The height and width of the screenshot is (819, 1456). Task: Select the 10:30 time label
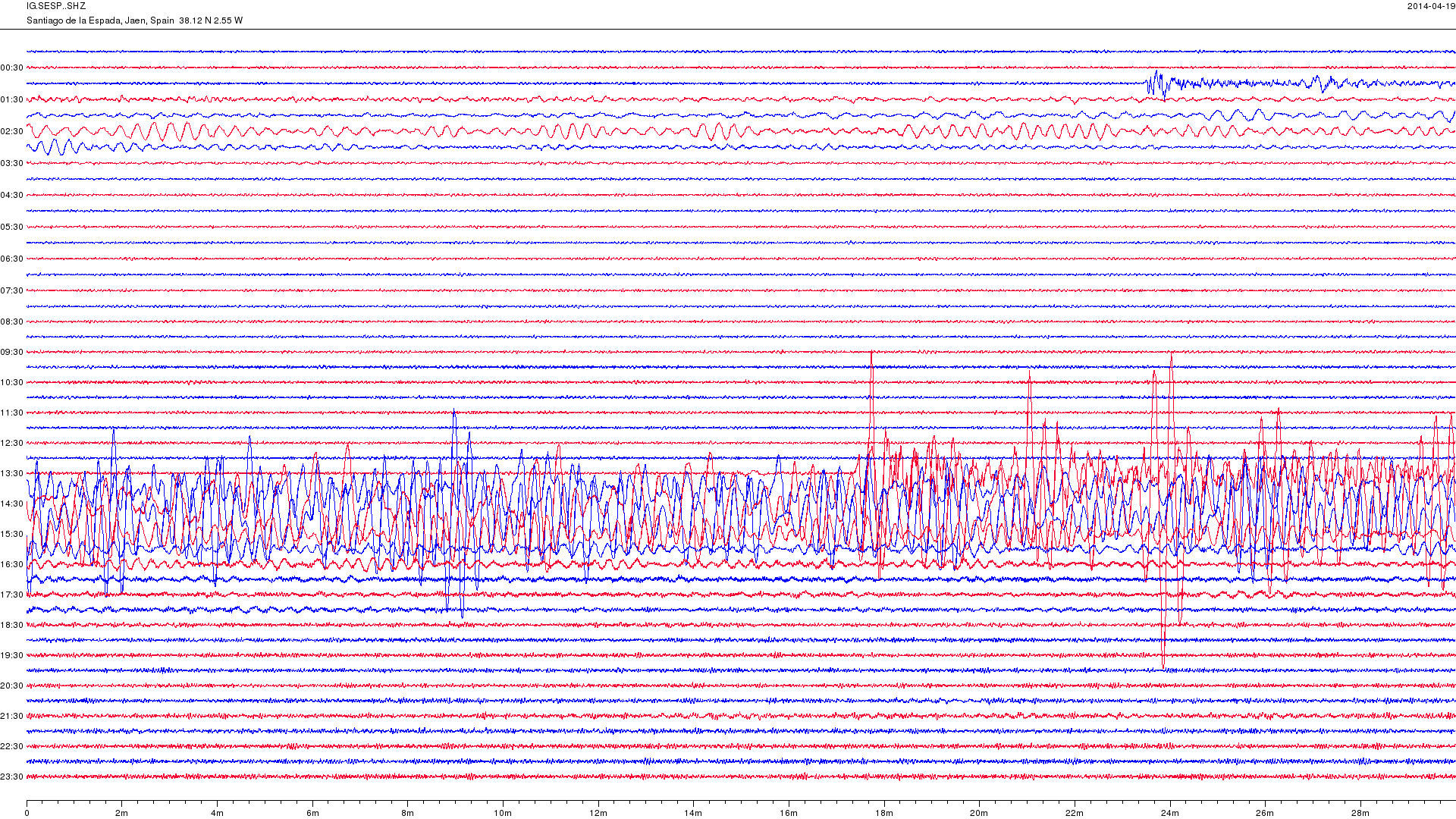click(11, 383)
